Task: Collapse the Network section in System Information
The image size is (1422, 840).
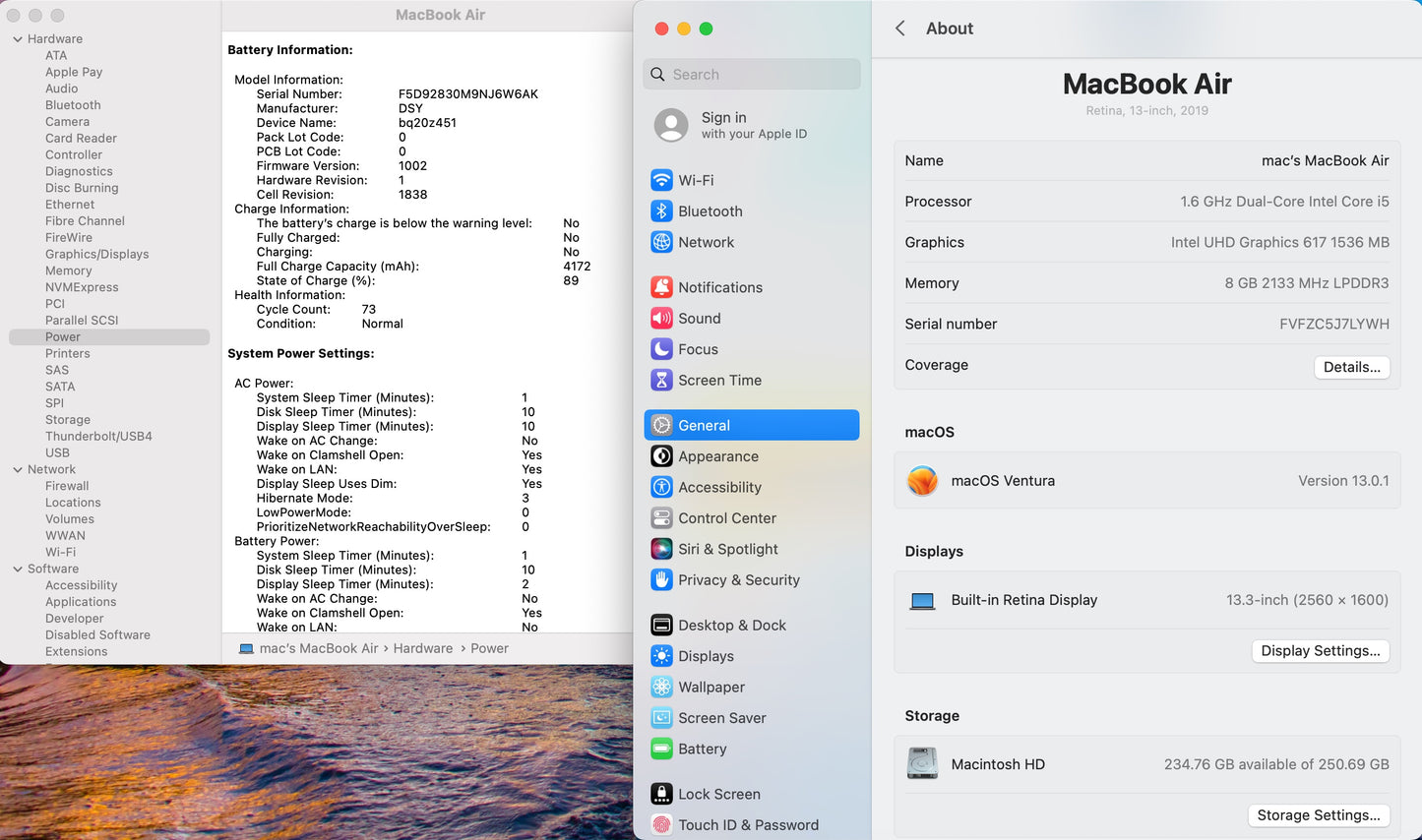Action: [x=17, y=469]
